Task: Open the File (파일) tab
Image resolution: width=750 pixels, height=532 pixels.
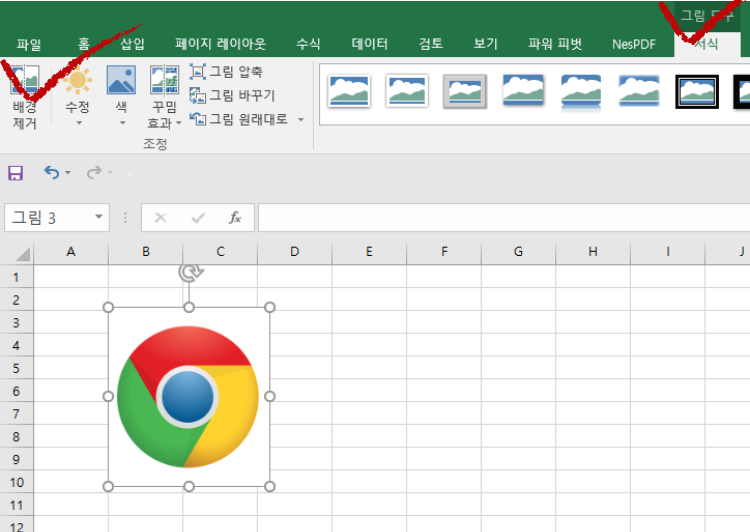Action: (x=29, y=44)
